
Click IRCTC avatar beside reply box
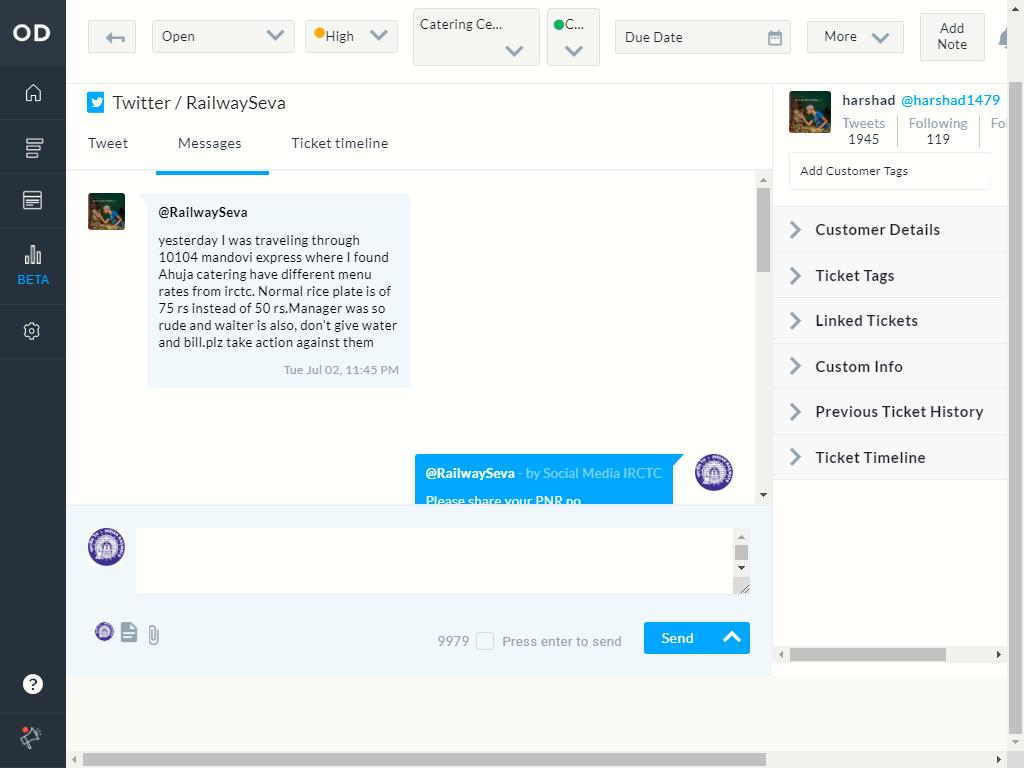[106, 547]
